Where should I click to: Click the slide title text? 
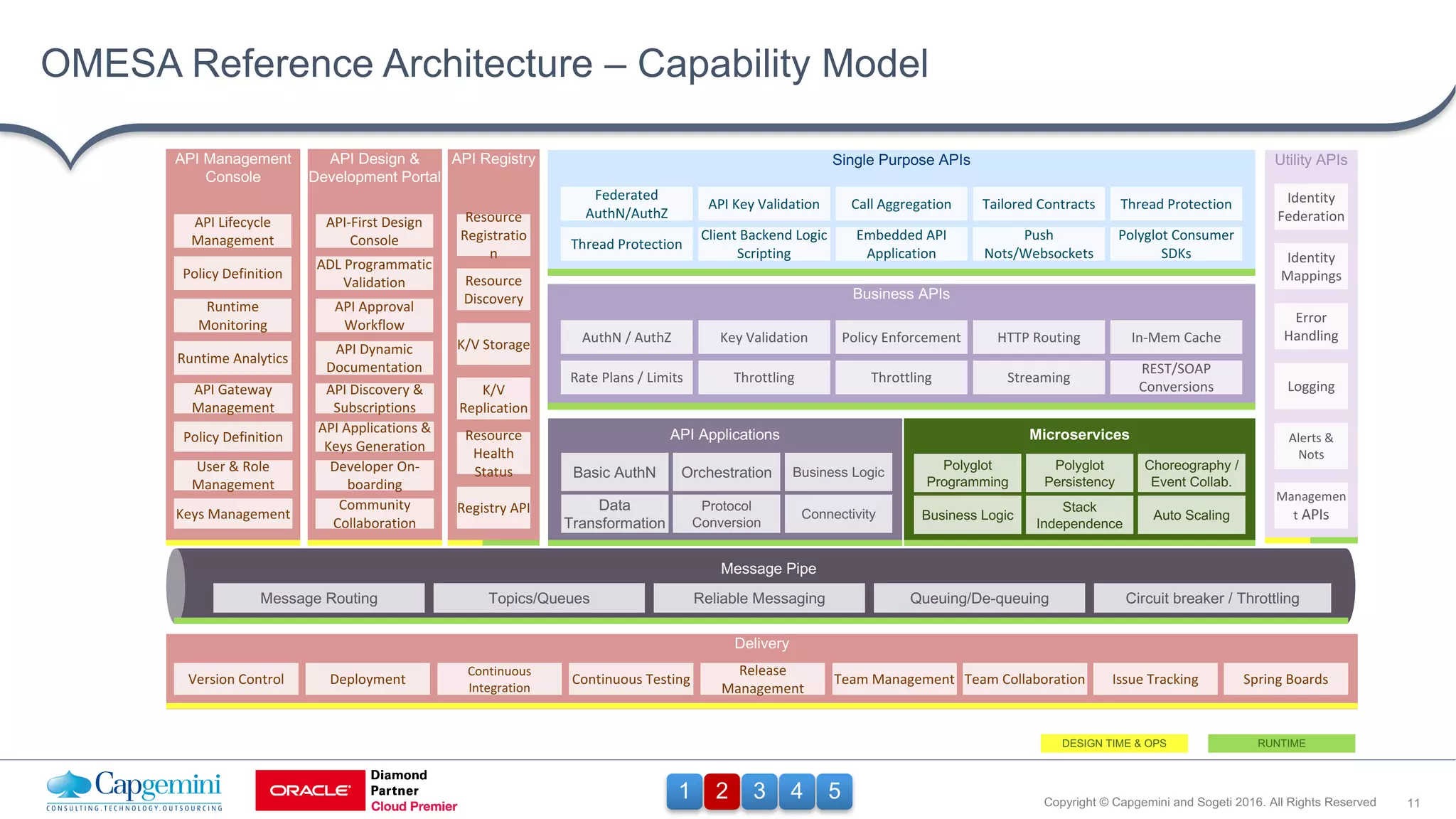[484, 64]
